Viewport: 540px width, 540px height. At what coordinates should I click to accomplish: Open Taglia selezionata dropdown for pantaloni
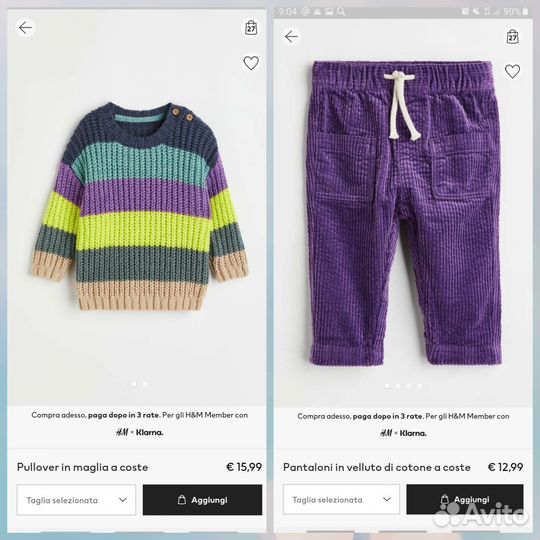[341, 499]
